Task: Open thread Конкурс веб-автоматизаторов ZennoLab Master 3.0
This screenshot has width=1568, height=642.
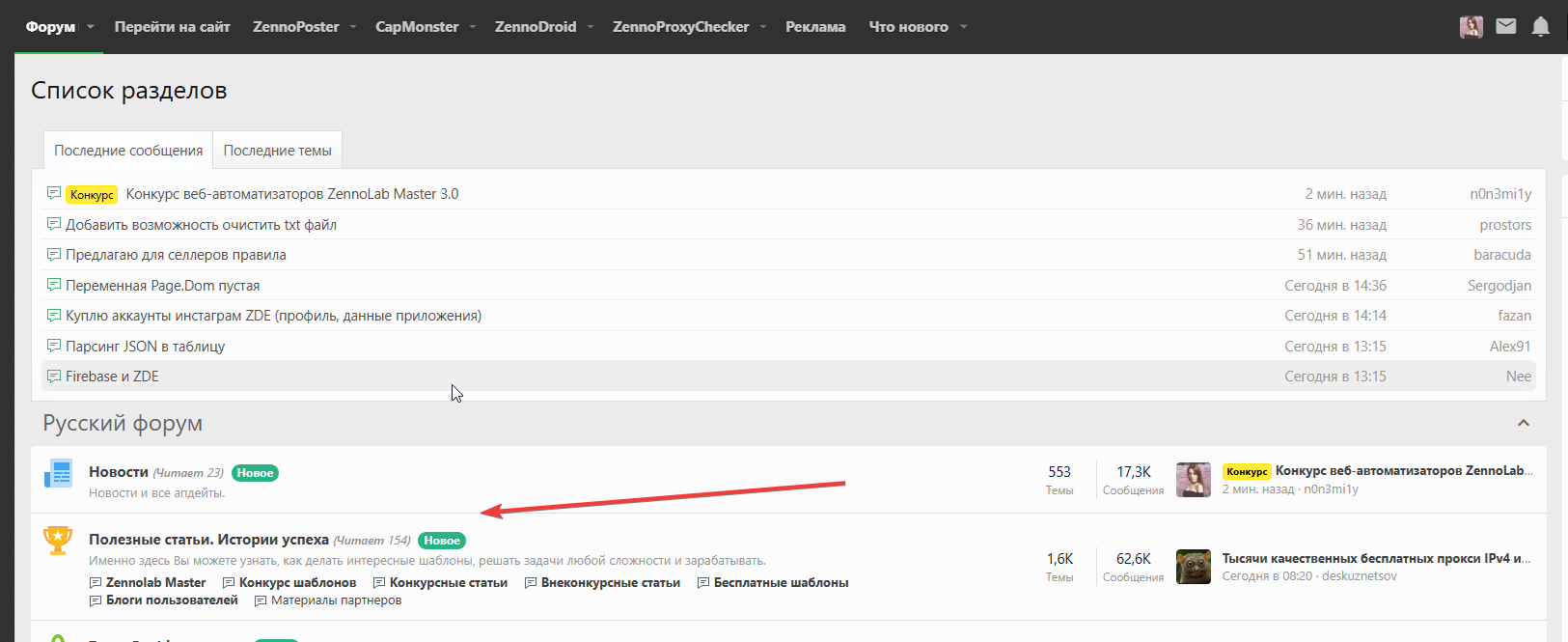Action: pyautogui.click(x=292, y=194)
